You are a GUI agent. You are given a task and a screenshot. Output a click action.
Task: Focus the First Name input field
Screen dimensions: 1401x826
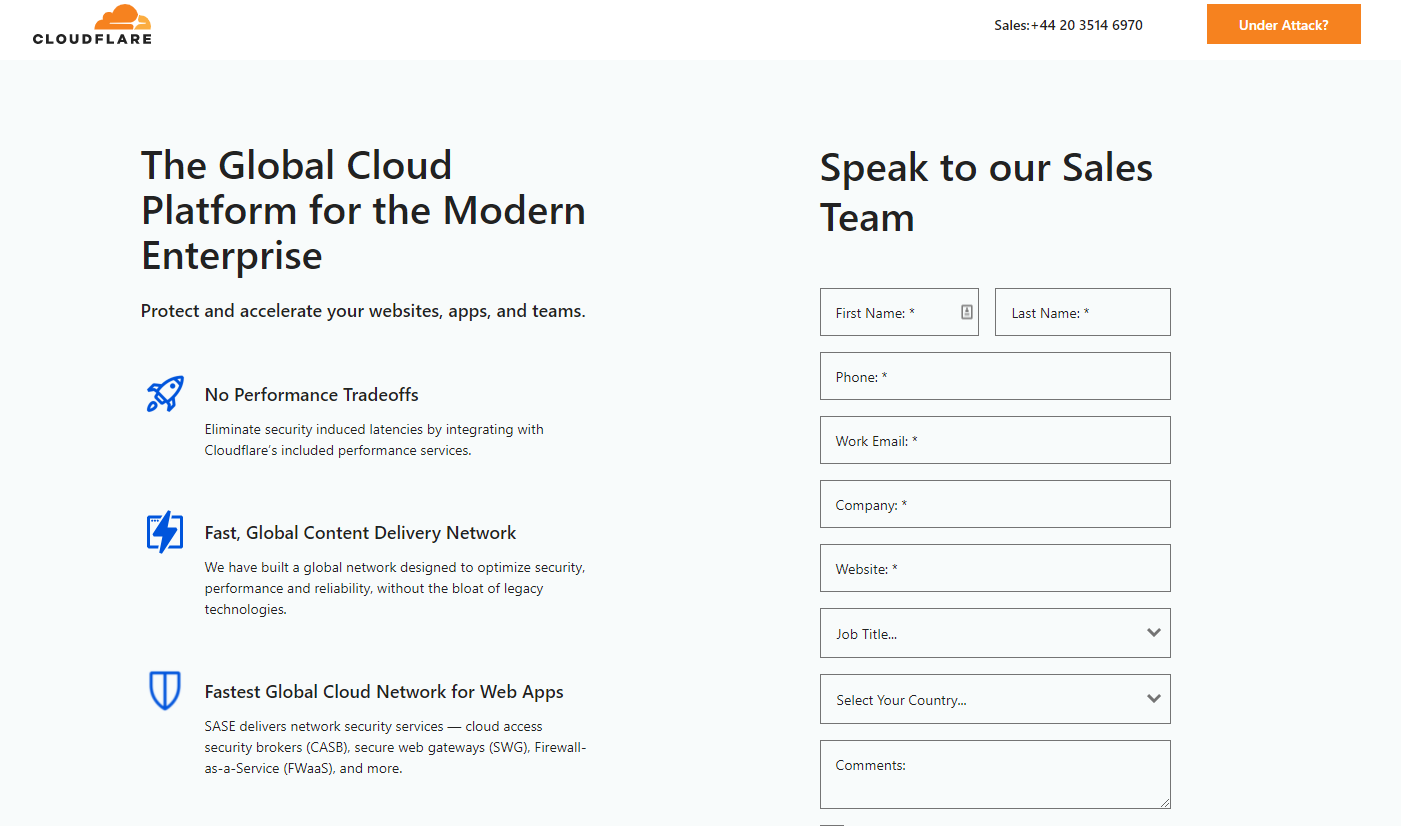pos(899,312)
